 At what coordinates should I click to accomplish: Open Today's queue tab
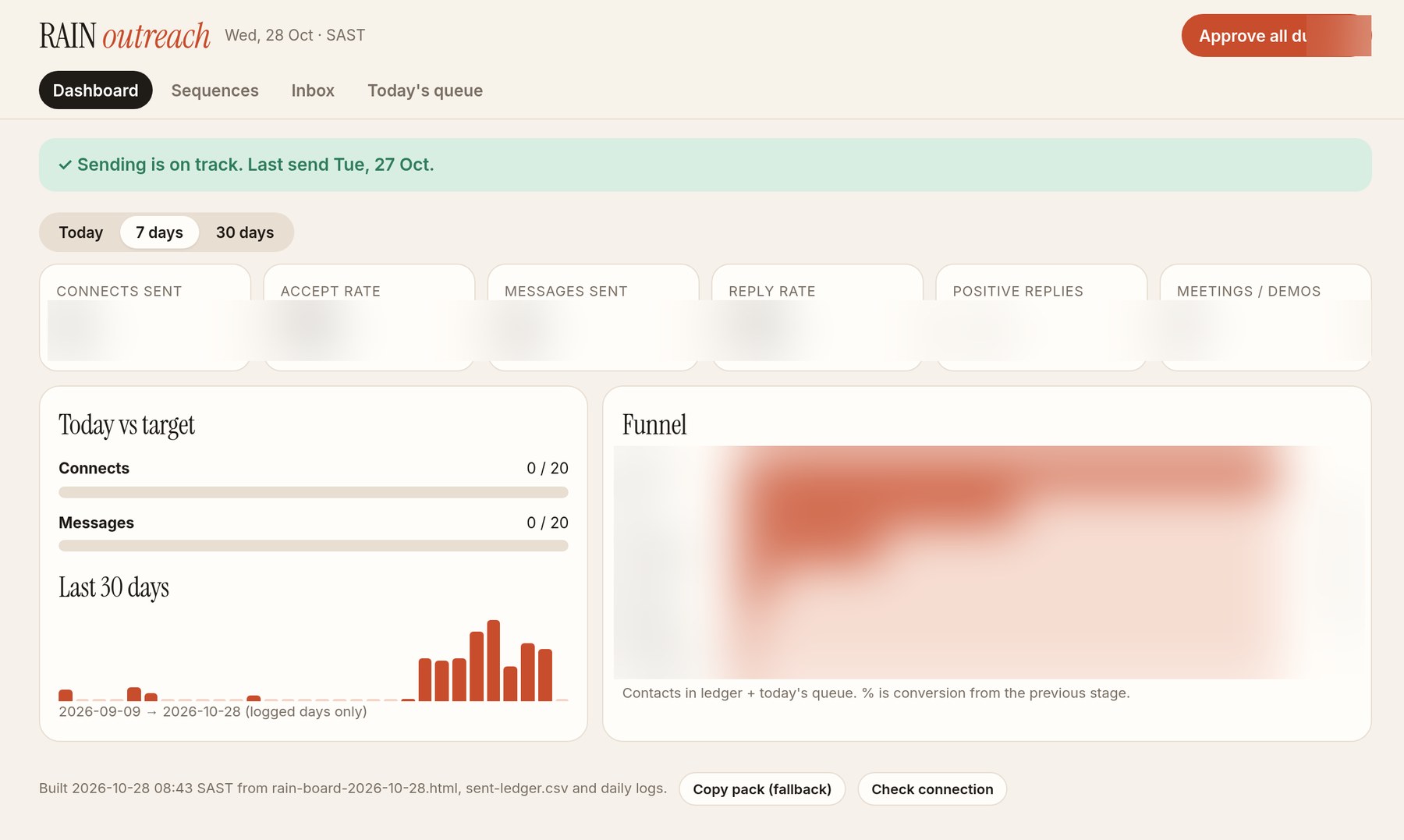pyautogui.click(x=425, y=90)
